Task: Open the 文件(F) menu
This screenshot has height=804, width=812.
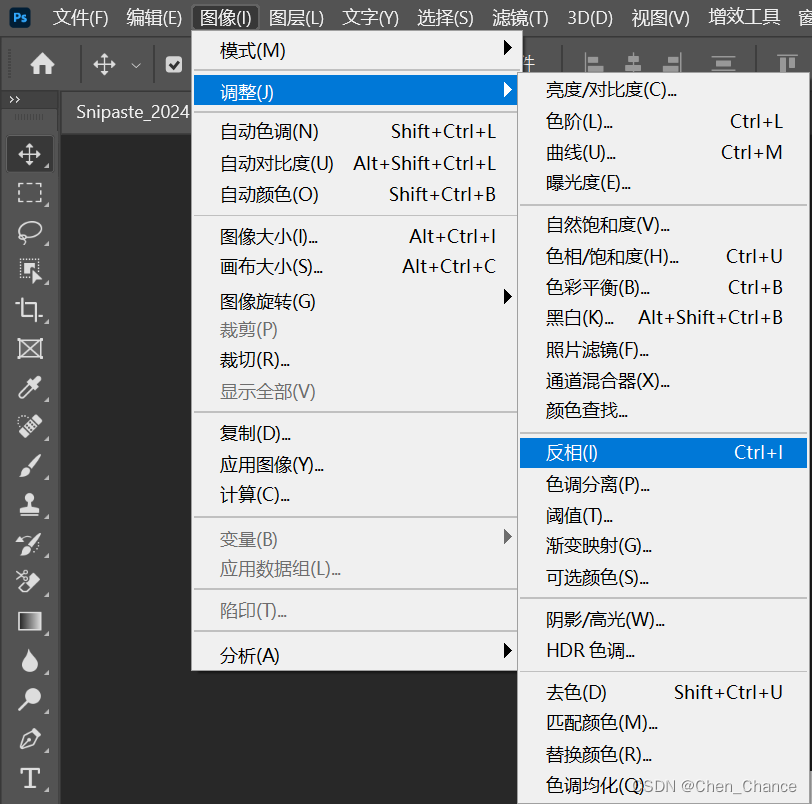Action: click(80, 18)
